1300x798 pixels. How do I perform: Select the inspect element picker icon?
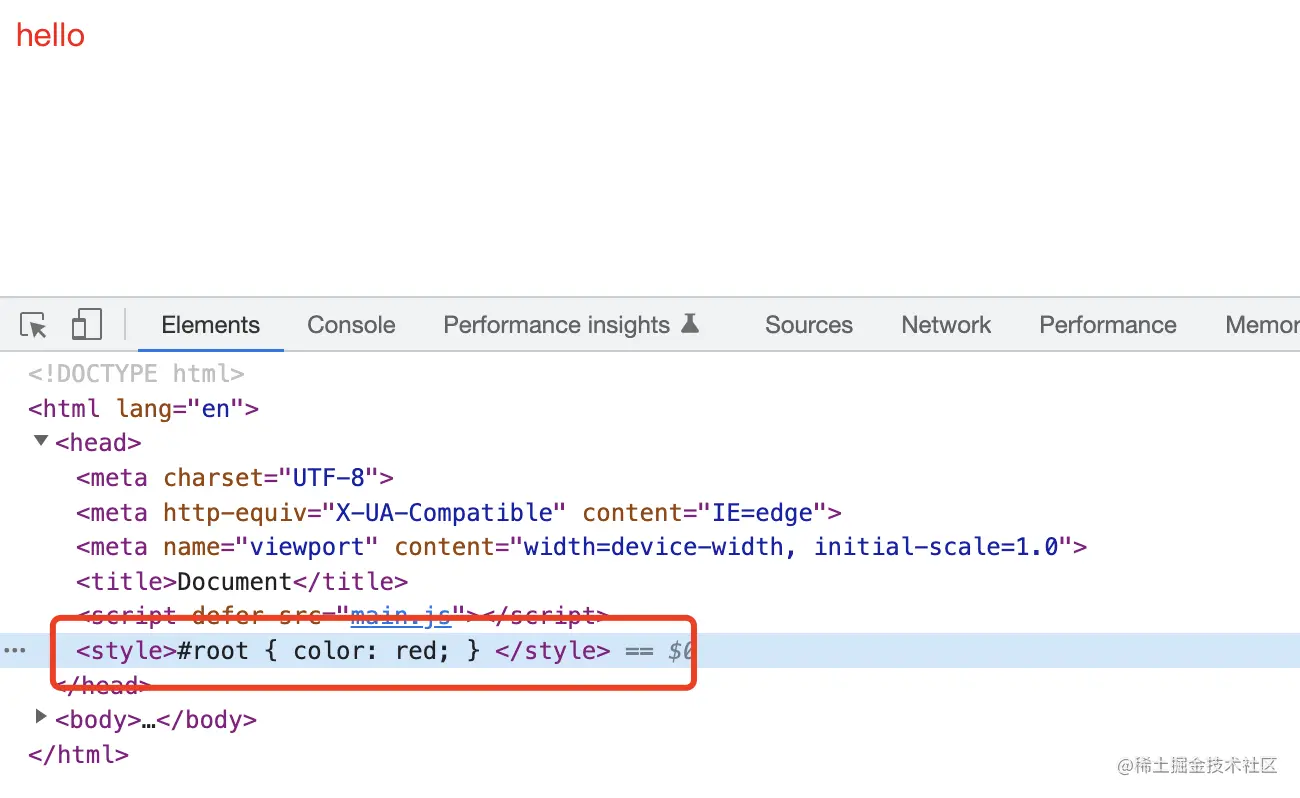pos(33,325)
